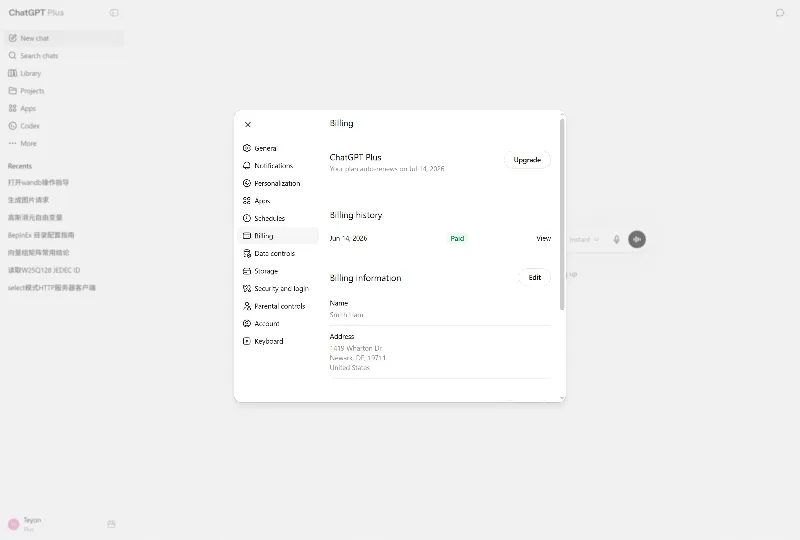Click the data controls database icon

click(x=247, y=253)
